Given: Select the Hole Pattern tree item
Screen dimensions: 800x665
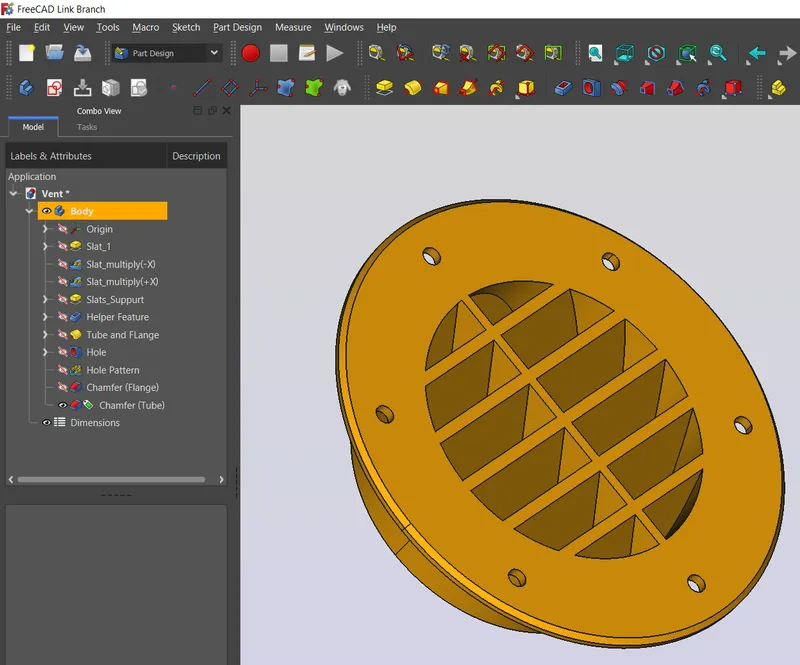Looking at the screenshot, I should [113, 370].
